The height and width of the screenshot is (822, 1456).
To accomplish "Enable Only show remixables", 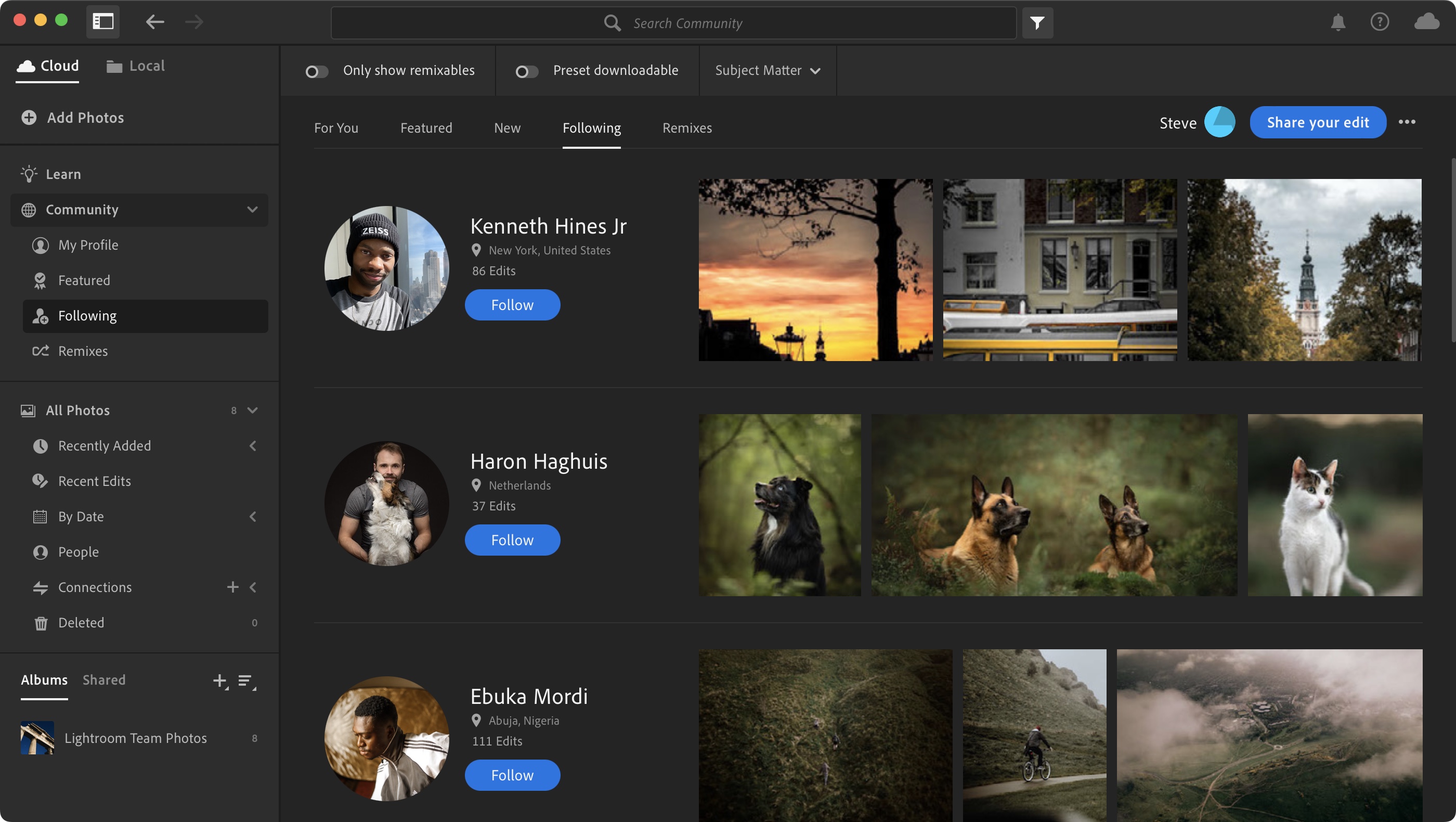I will point(317,71).
